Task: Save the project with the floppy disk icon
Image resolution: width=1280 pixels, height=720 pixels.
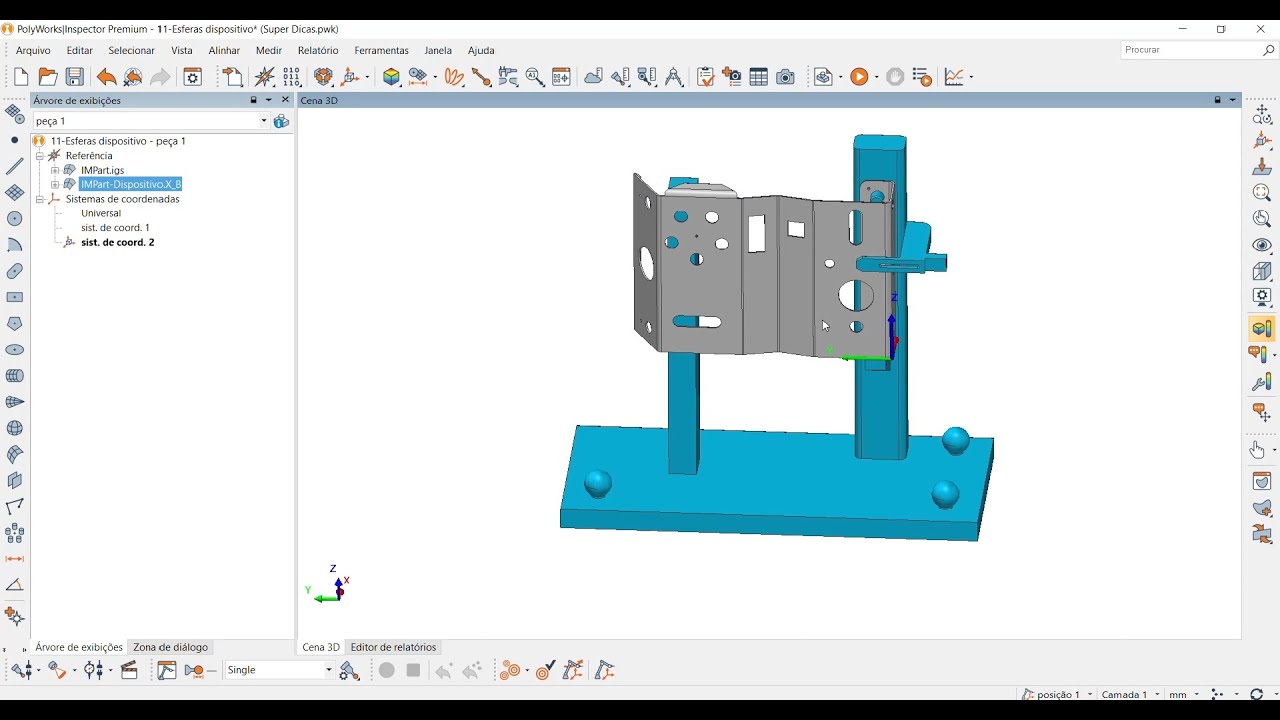Action: click(75, 77)
